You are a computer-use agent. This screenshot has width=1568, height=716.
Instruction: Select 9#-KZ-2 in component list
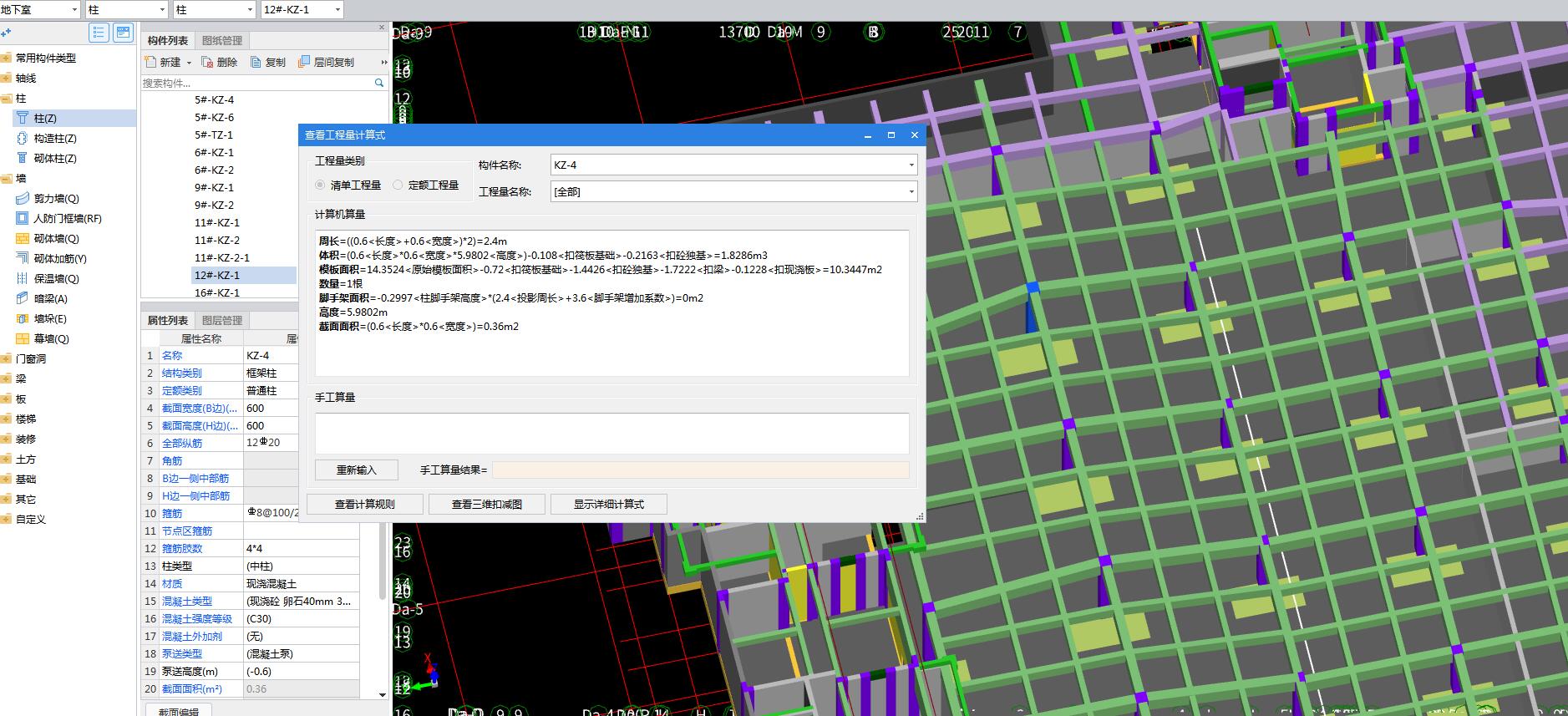pos(215,206)
